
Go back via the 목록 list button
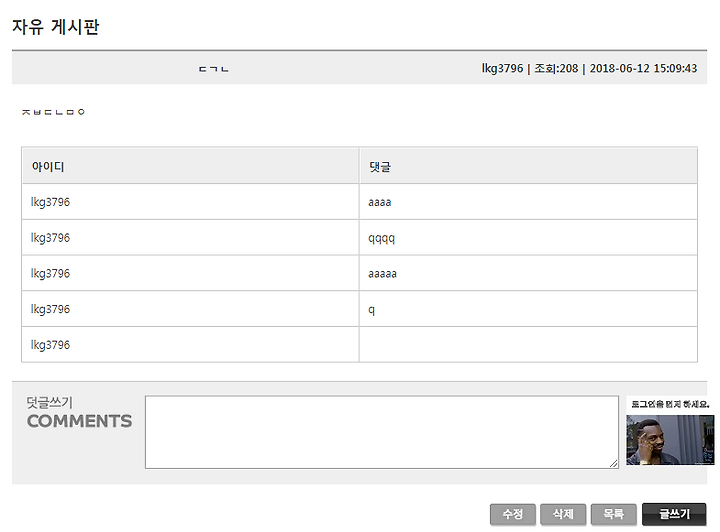(x=613, y=514)
